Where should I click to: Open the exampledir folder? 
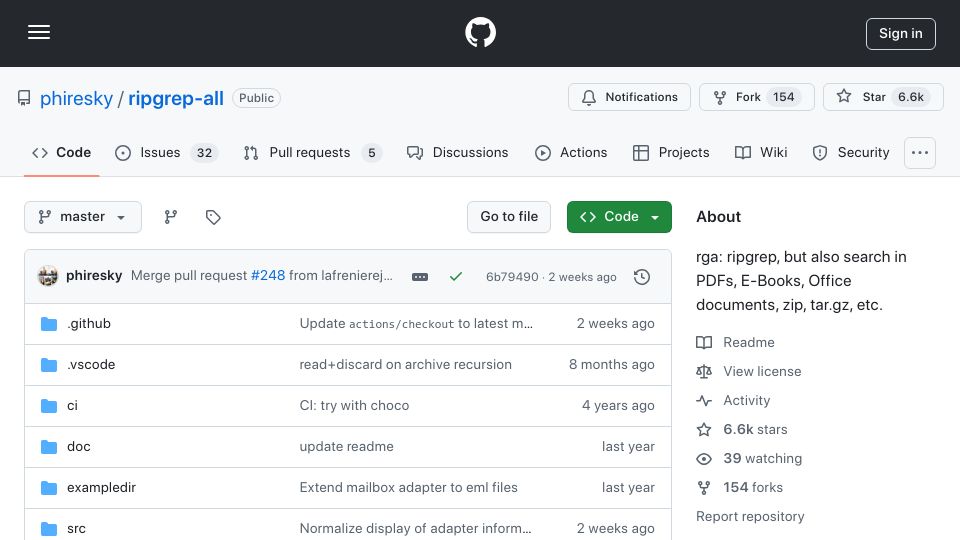(x=102, y=488)
